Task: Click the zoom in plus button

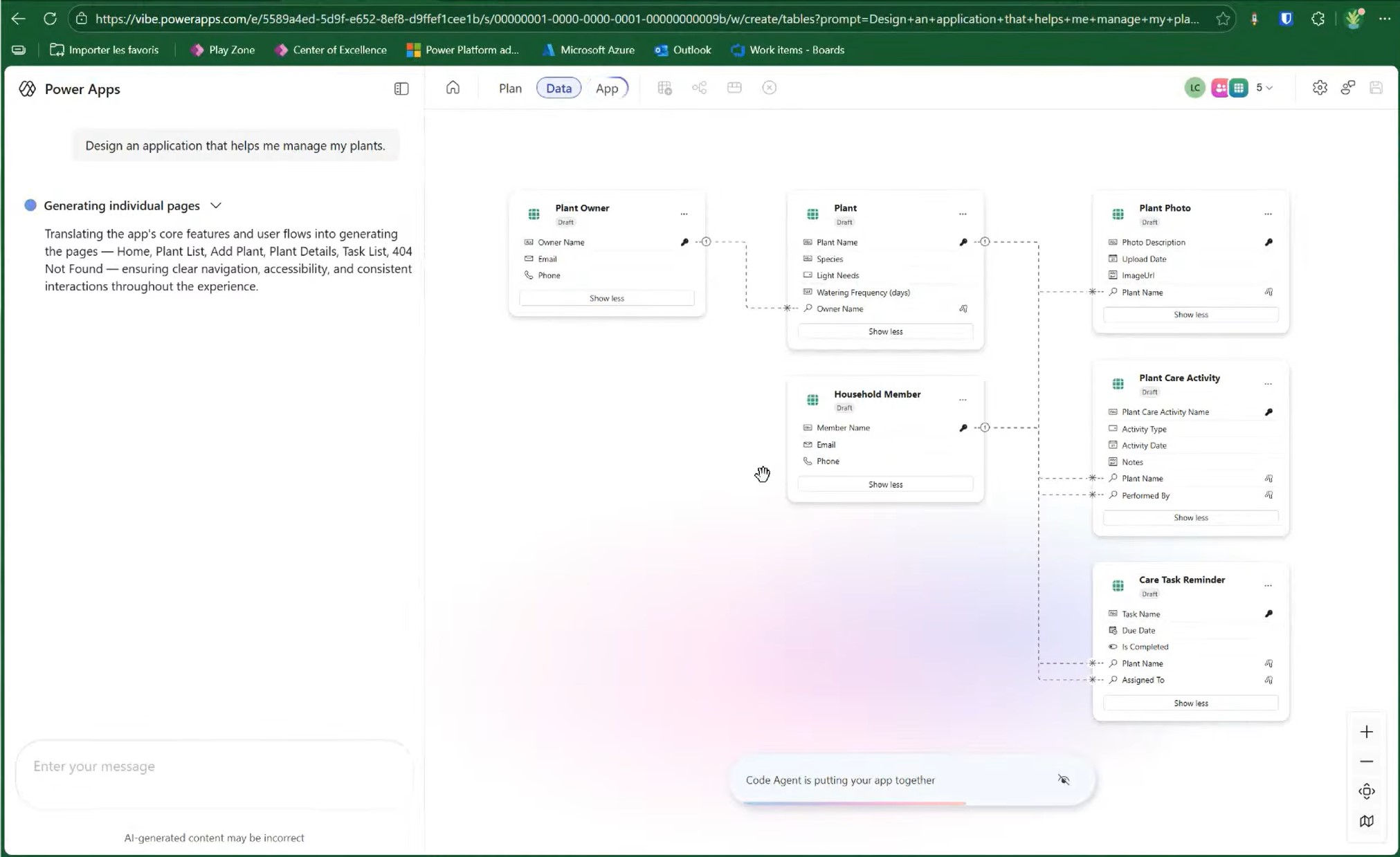Action: [1366, 732]
